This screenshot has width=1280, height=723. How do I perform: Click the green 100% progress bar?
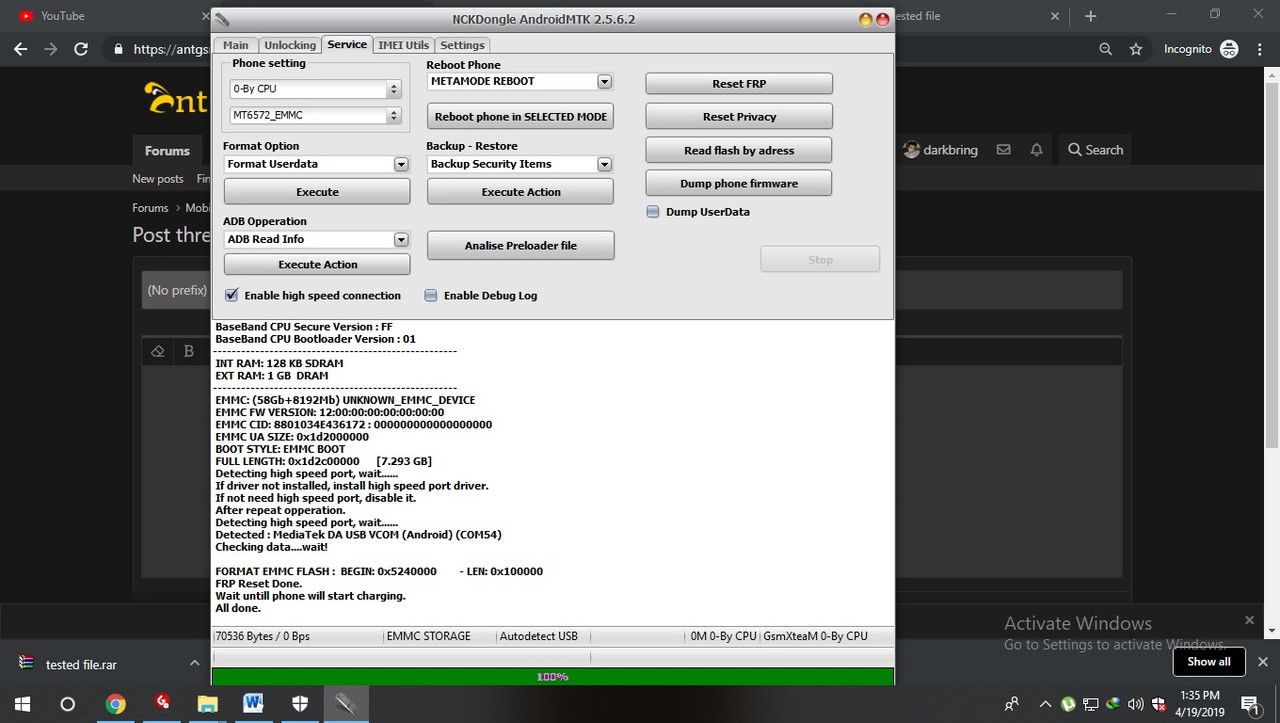552,677
